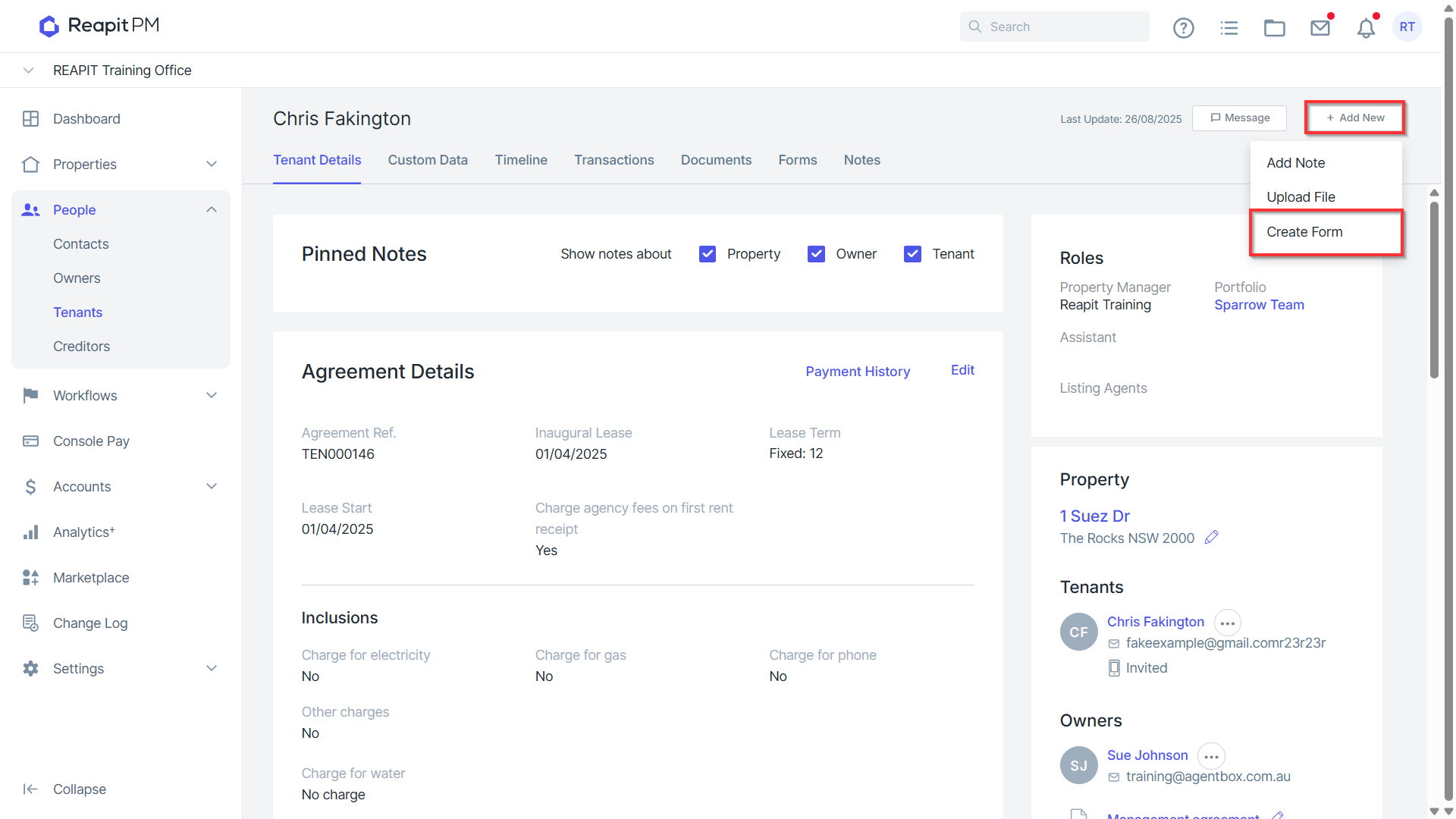Open options menu beside Chris Fakington tenant
This screenshot has height=819, width=1456.
(1228, 623)
